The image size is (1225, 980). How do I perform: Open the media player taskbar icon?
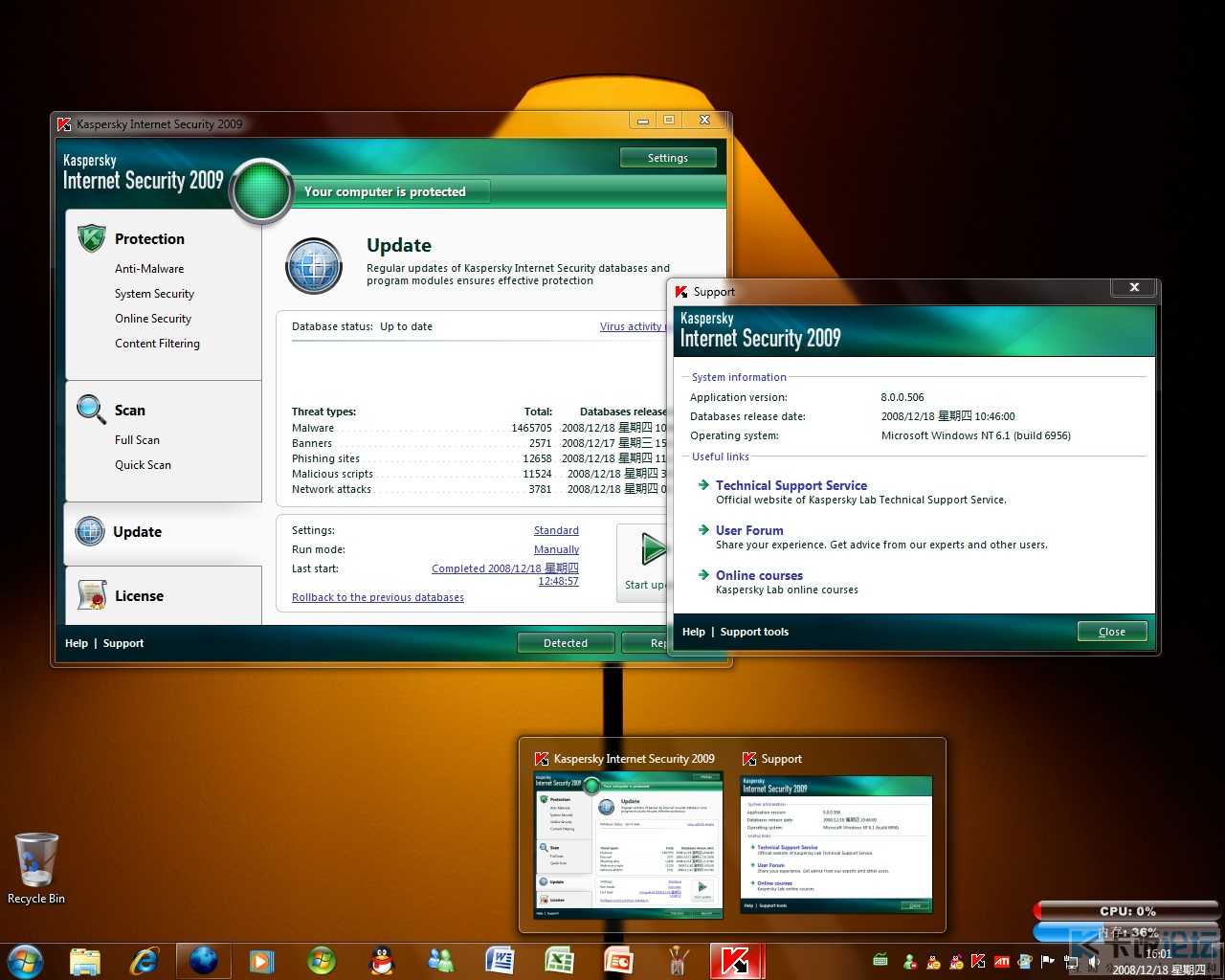(x=261, y=961)
